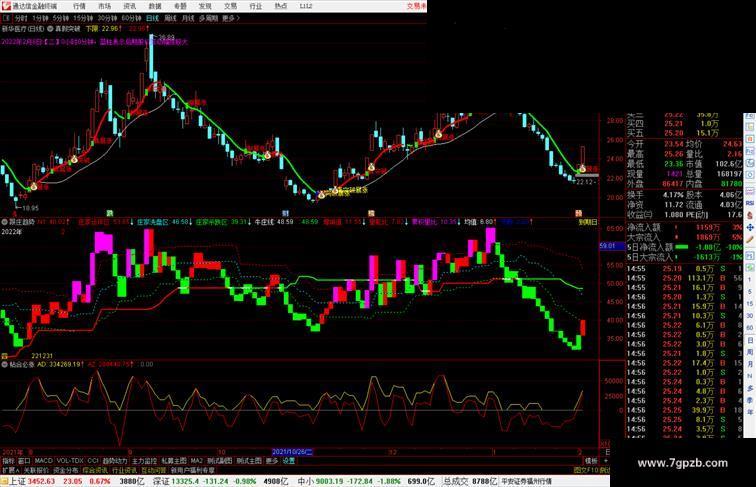
Task: Open the 热点 menu
Action: [x=281, y=6]
